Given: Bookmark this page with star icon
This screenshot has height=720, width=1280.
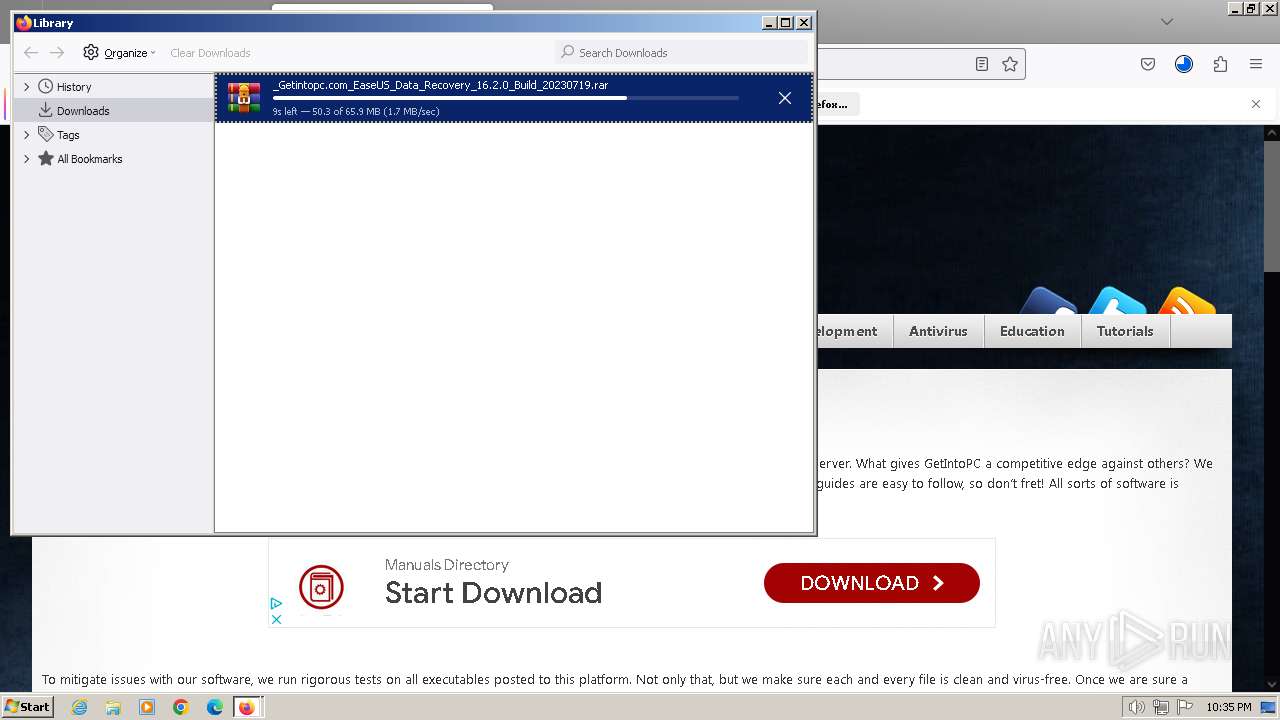Looking at the screenshot, I should point(1010,64).
